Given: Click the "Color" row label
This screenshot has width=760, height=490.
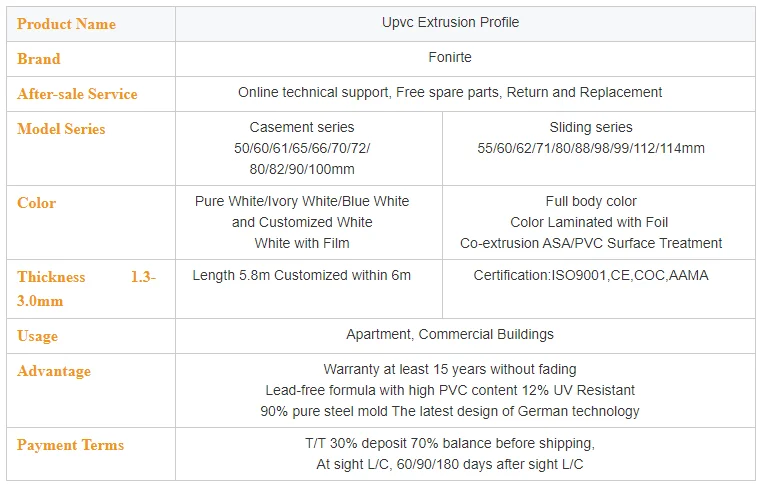Looking at the screenshot, I should (37, 203).
